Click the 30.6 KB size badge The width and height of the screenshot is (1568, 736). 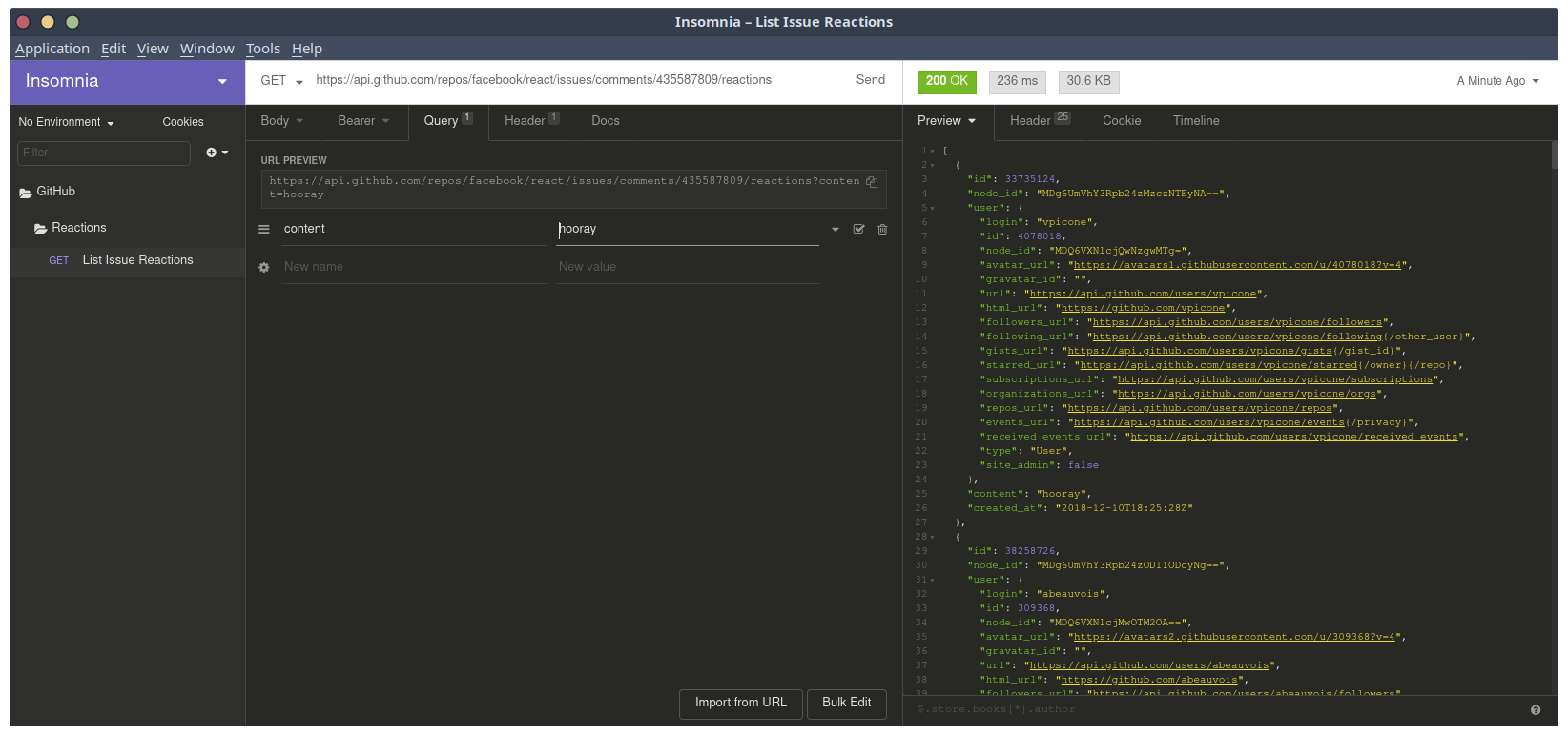[x=1089, y=81]
